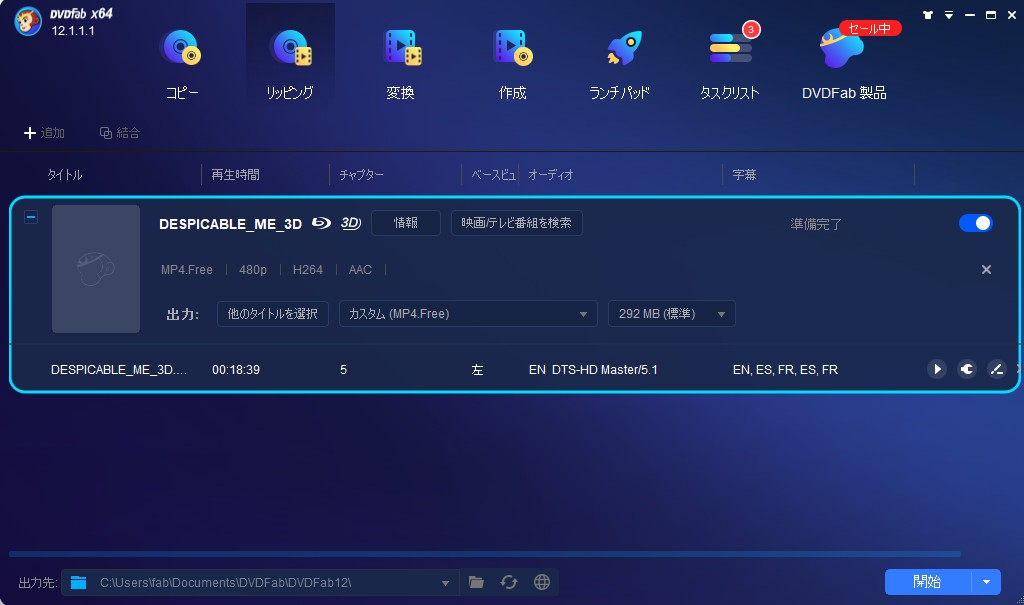Viewport: 1024px width, 605px height.
Task: Click the refresh arrows icon
Action: coord(509,582)
